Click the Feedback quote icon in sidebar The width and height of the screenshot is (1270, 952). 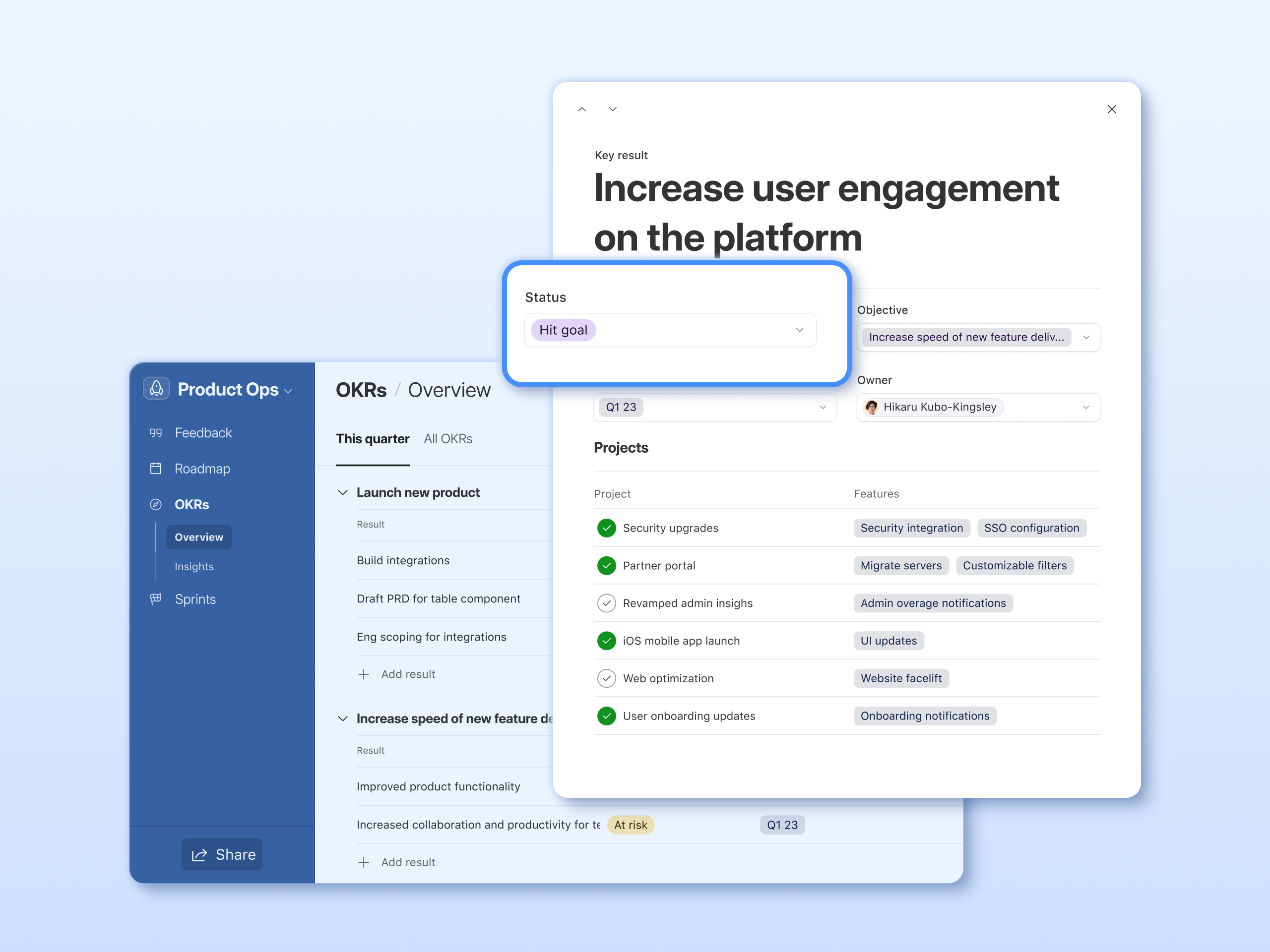pyautogui.click(x=156, y=433)
